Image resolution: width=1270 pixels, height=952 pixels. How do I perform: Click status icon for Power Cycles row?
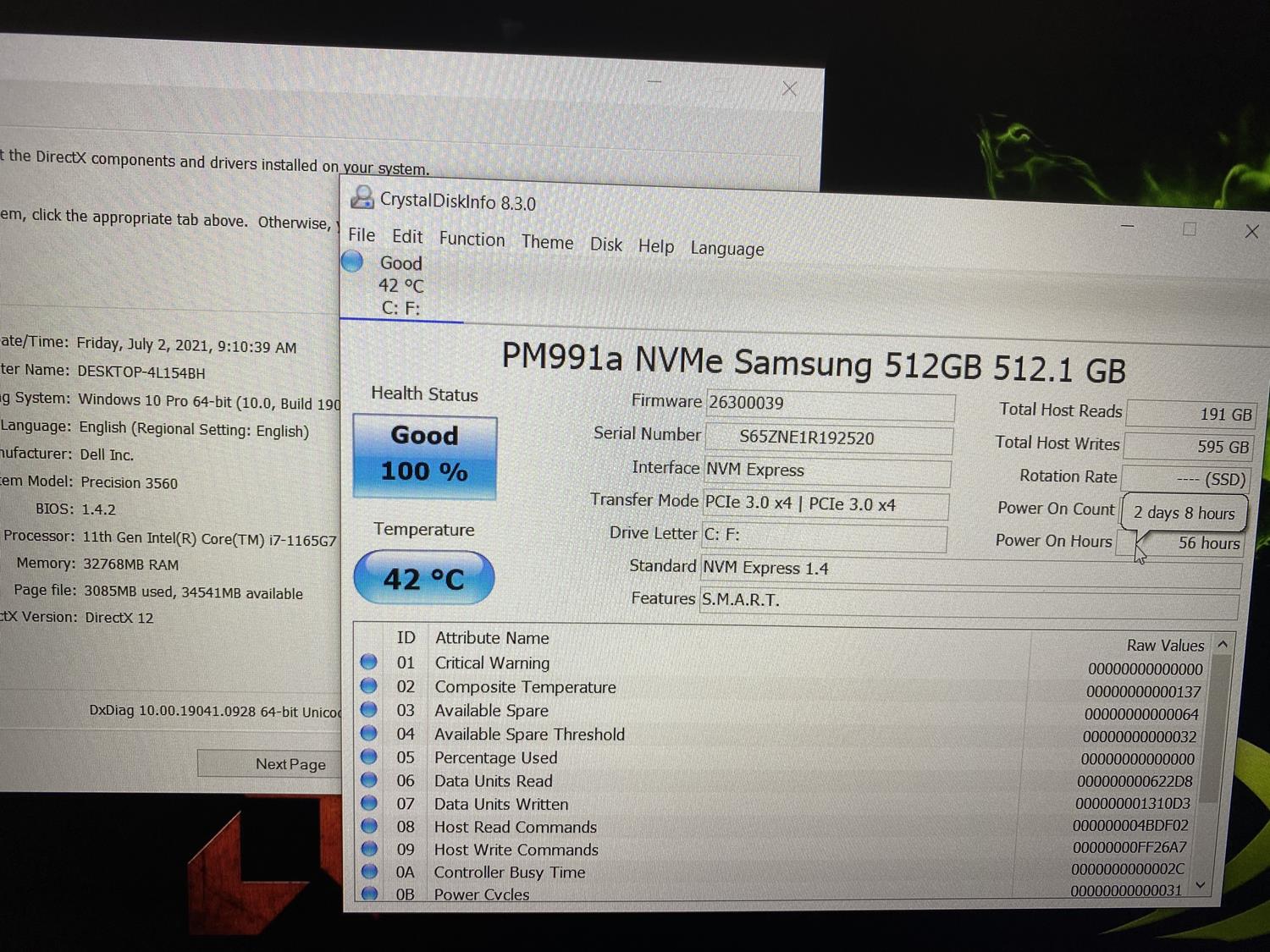369,893
